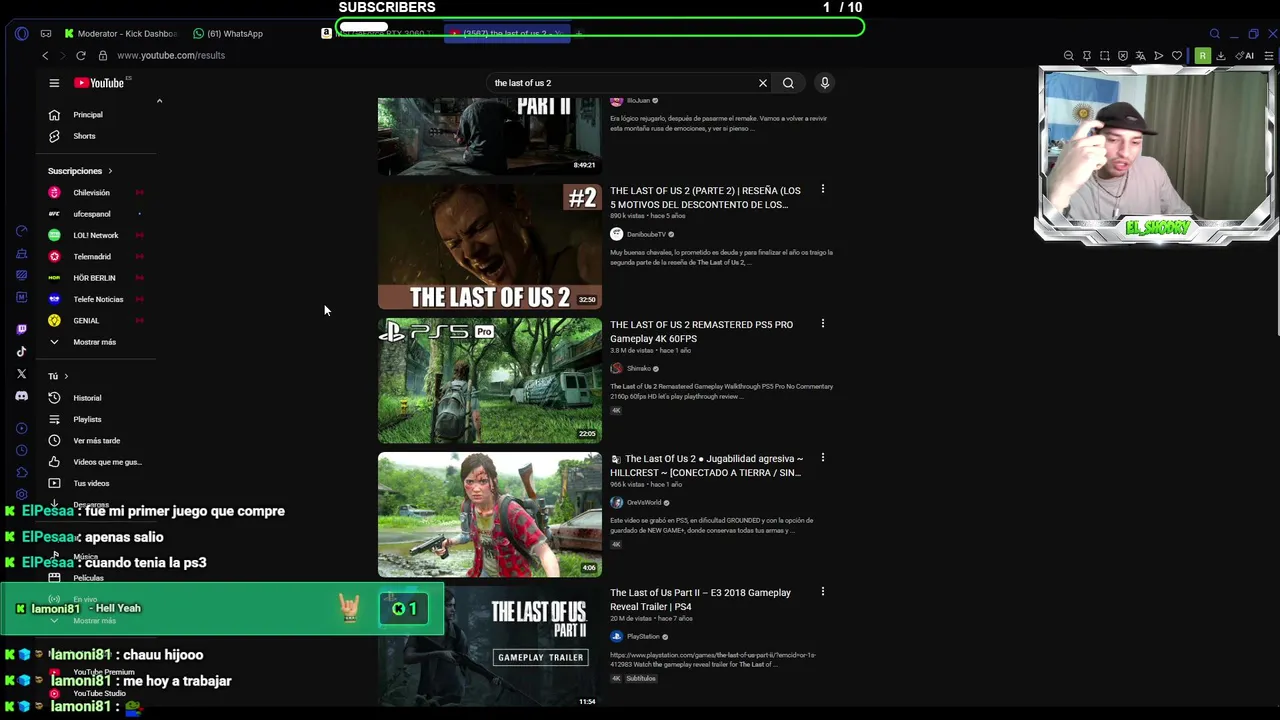
Task: Click the Aria AI toolbar button
Action: click(x=1245, y=56)
